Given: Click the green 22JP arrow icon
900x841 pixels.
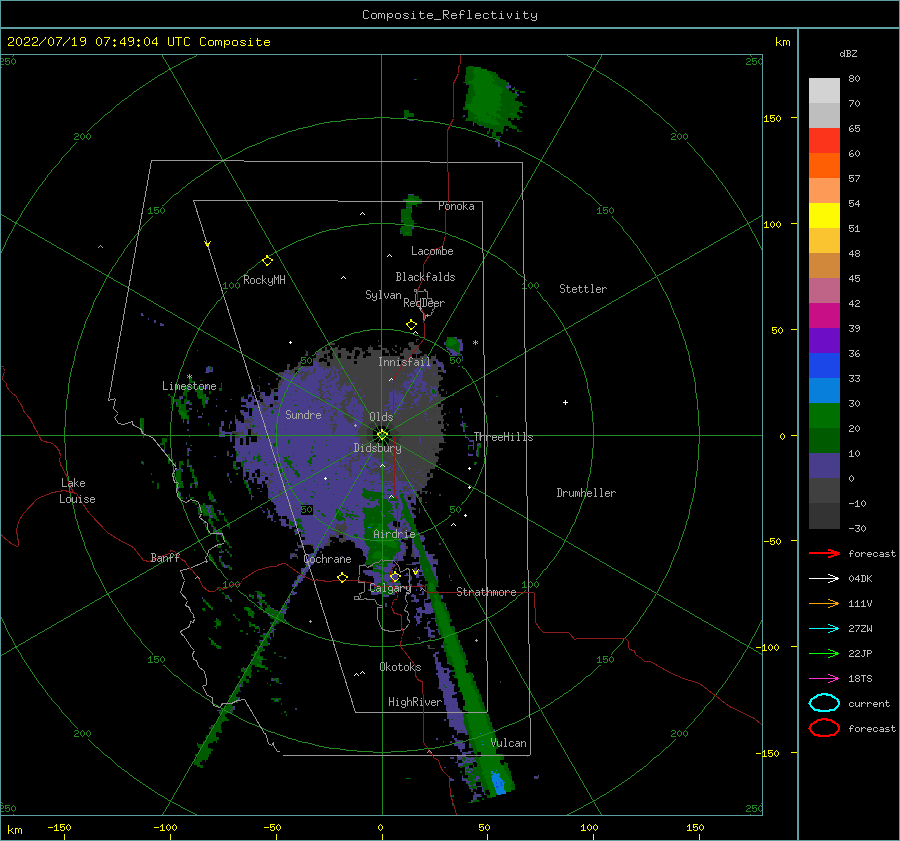Looking at the screenshot, I should pos(824,653).
